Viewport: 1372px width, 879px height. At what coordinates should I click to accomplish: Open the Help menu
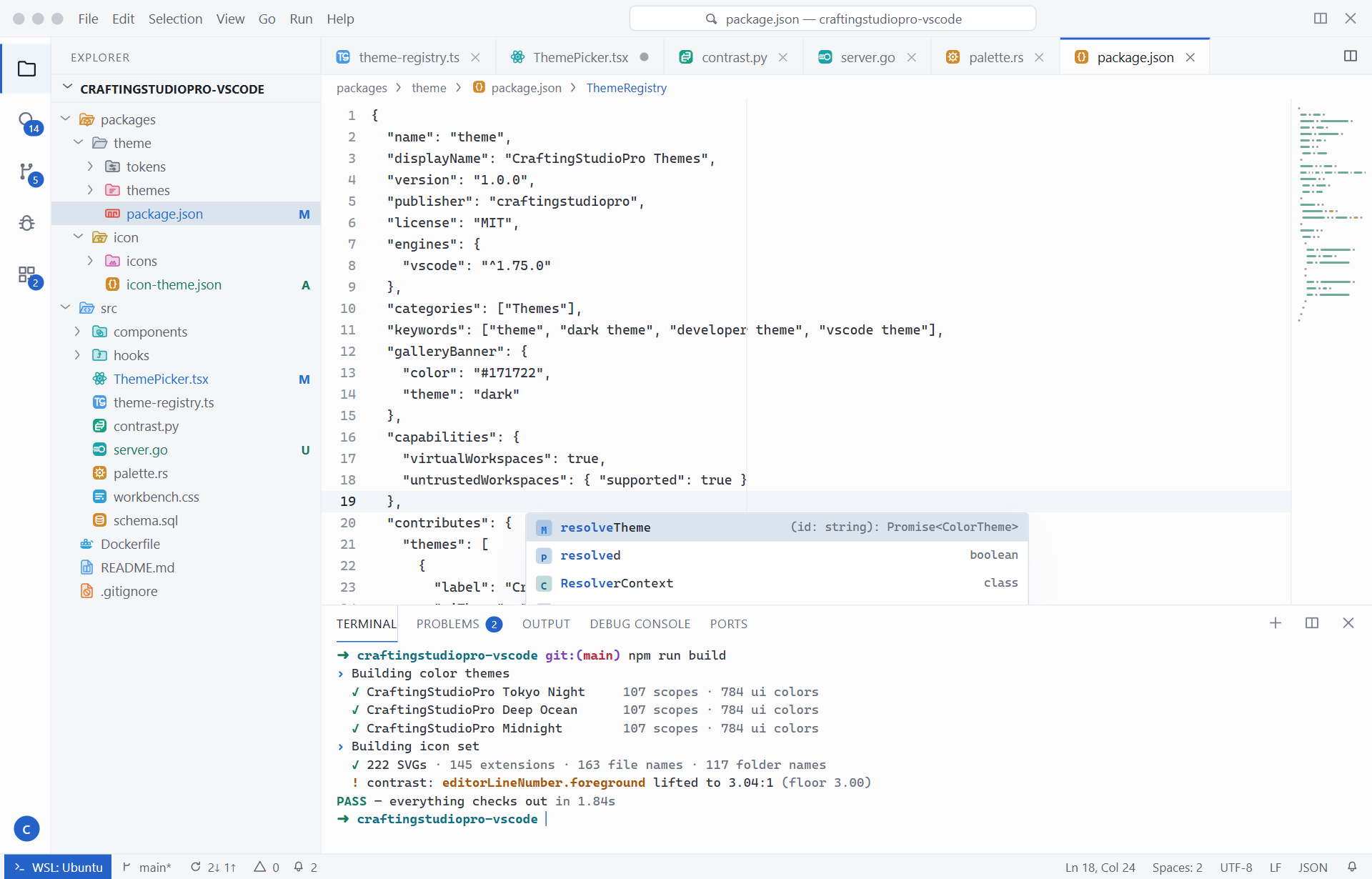(x=340, y=19)
